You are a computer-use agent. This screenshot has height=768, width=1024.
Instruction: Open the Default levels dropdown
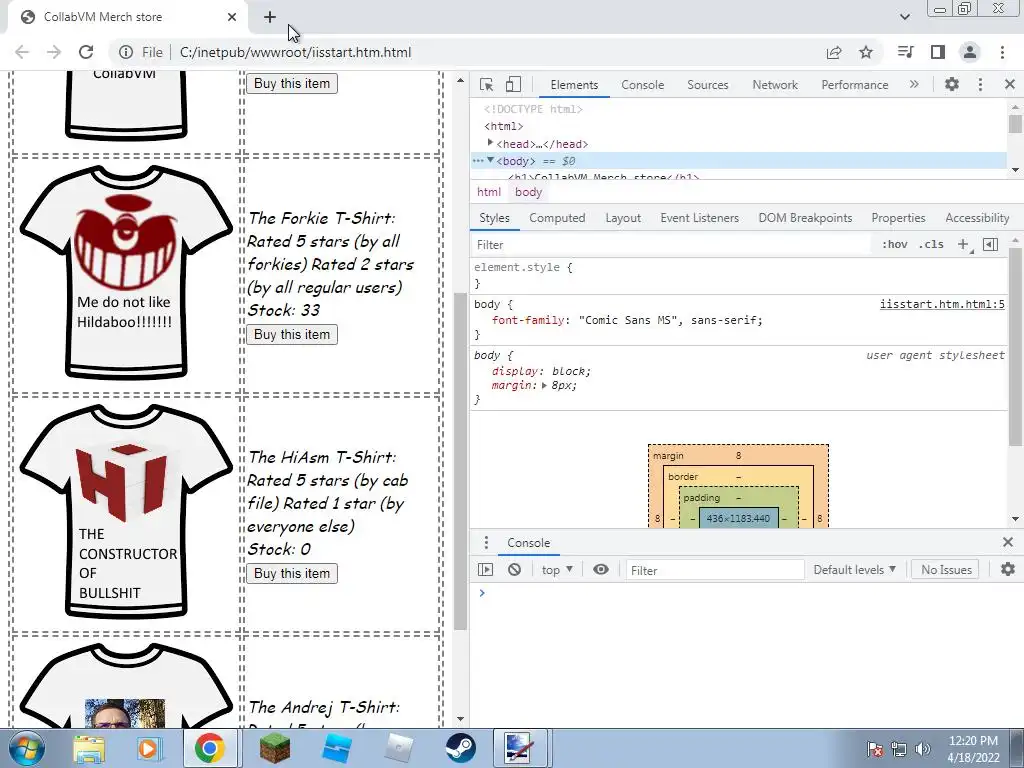tap(854, 570)
